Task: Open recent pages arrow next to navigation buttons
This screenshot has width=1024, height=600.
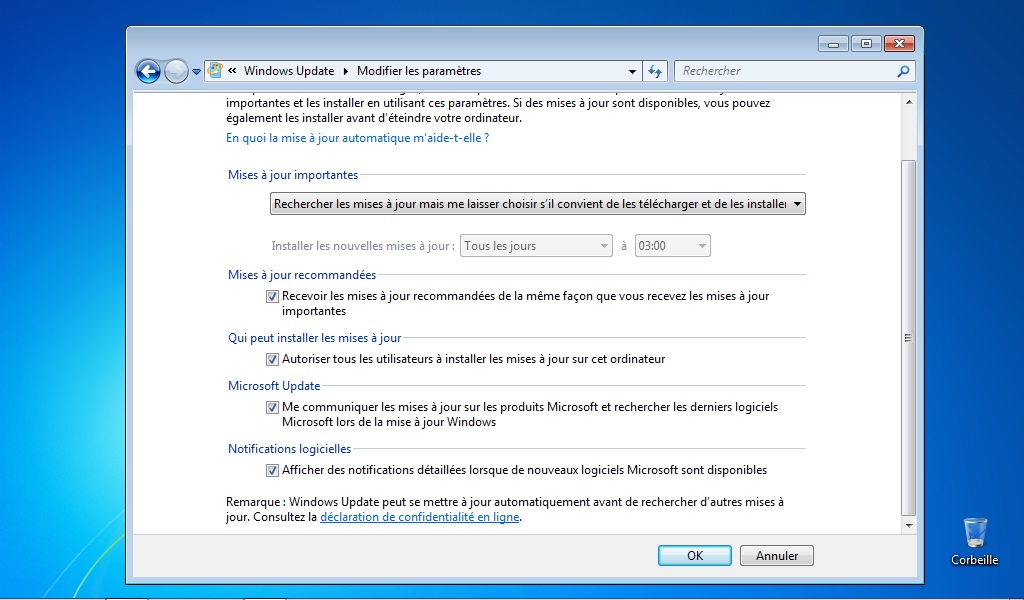Action: pyautogui.click(x=196, y=72)
